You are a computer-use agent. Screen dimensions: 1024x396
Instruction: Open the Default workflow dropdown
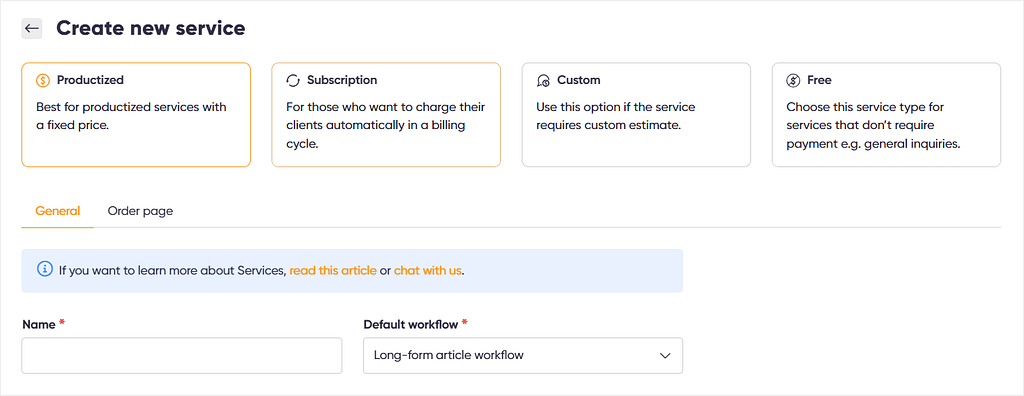[x=523, y=355]
